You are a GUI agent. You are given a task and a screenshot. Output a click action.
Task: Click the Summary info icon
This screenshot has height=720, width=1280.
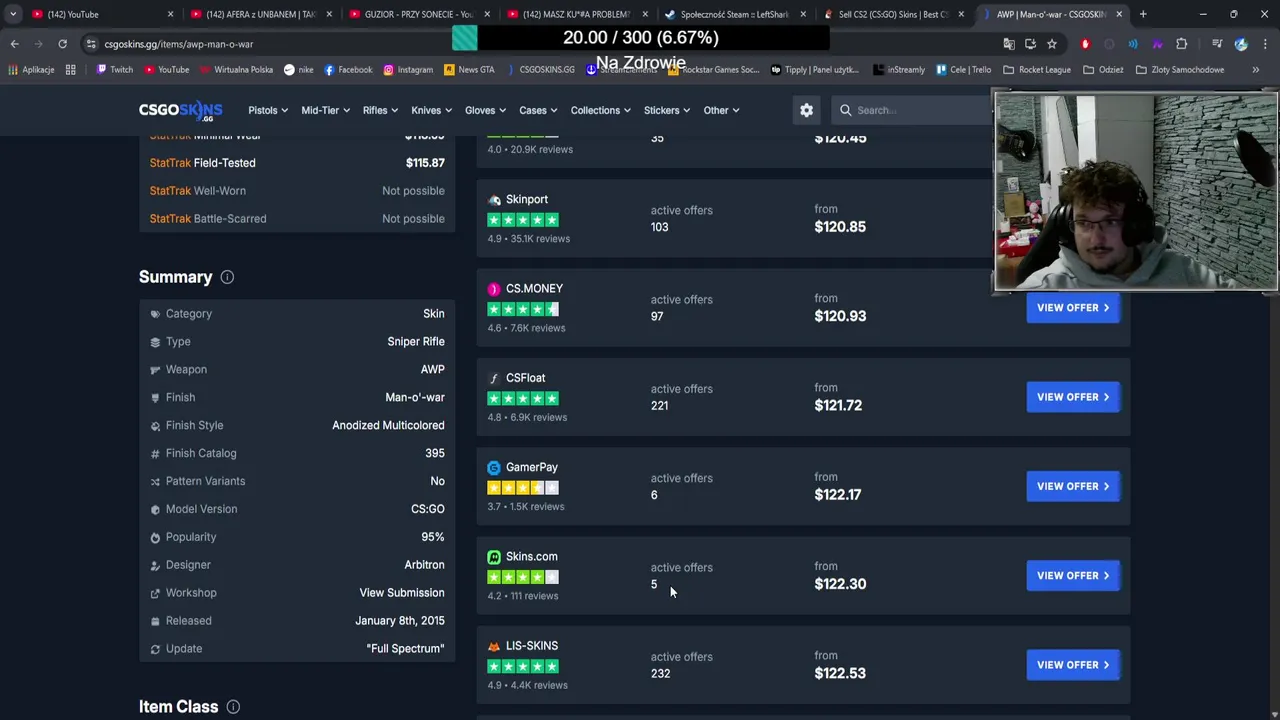pos(227,277)
